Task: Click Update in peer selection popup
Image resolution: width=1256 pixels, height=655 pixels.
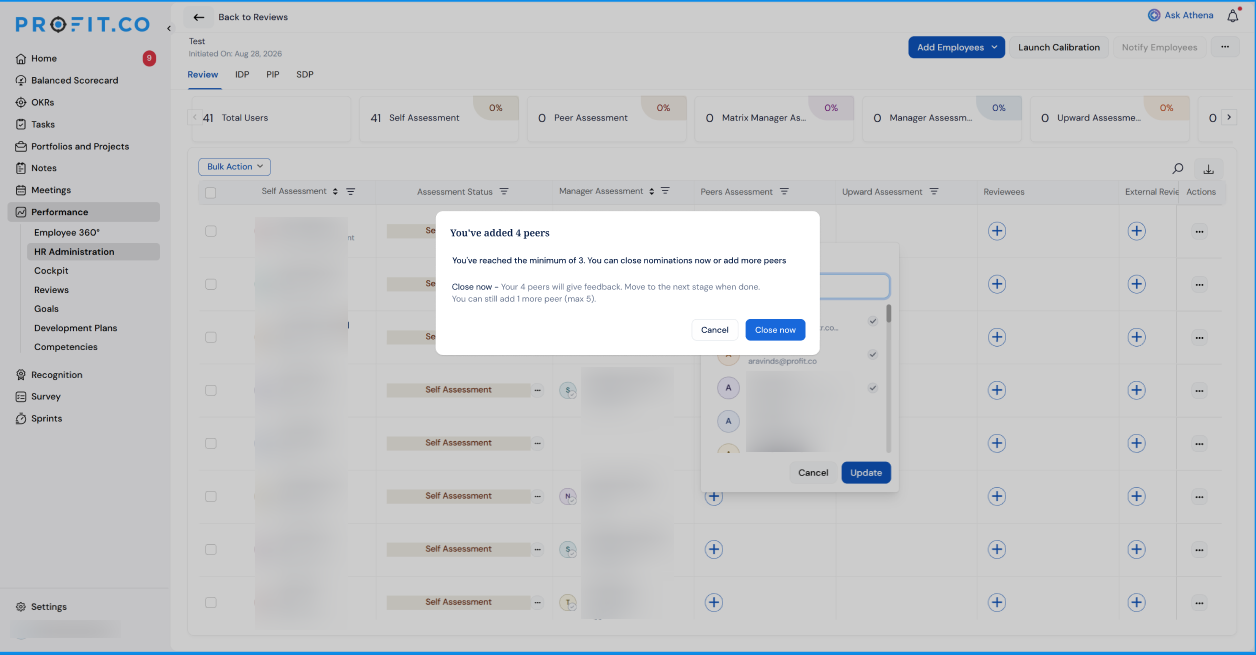Action: point(866,473)
